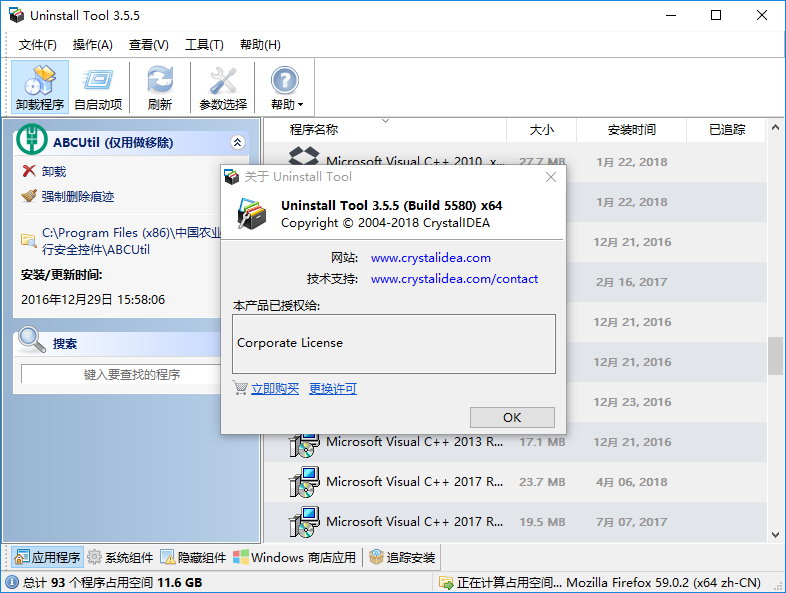Viewport: 786px width, 593px height.
Task: Open the 文件(F) menu
Action: 38,45
